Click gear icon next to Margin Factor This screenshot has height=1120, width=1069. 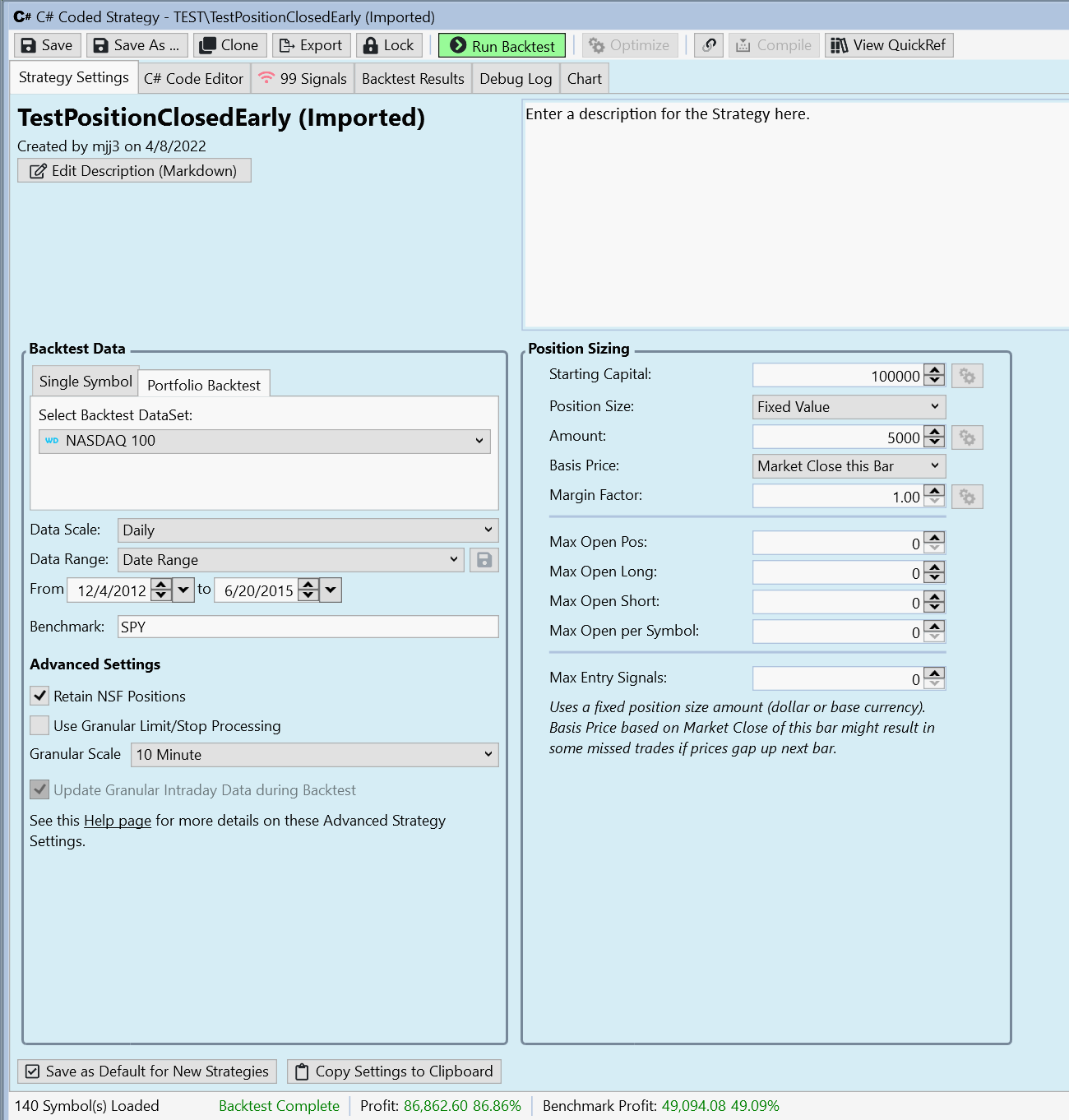click(967, 498)
